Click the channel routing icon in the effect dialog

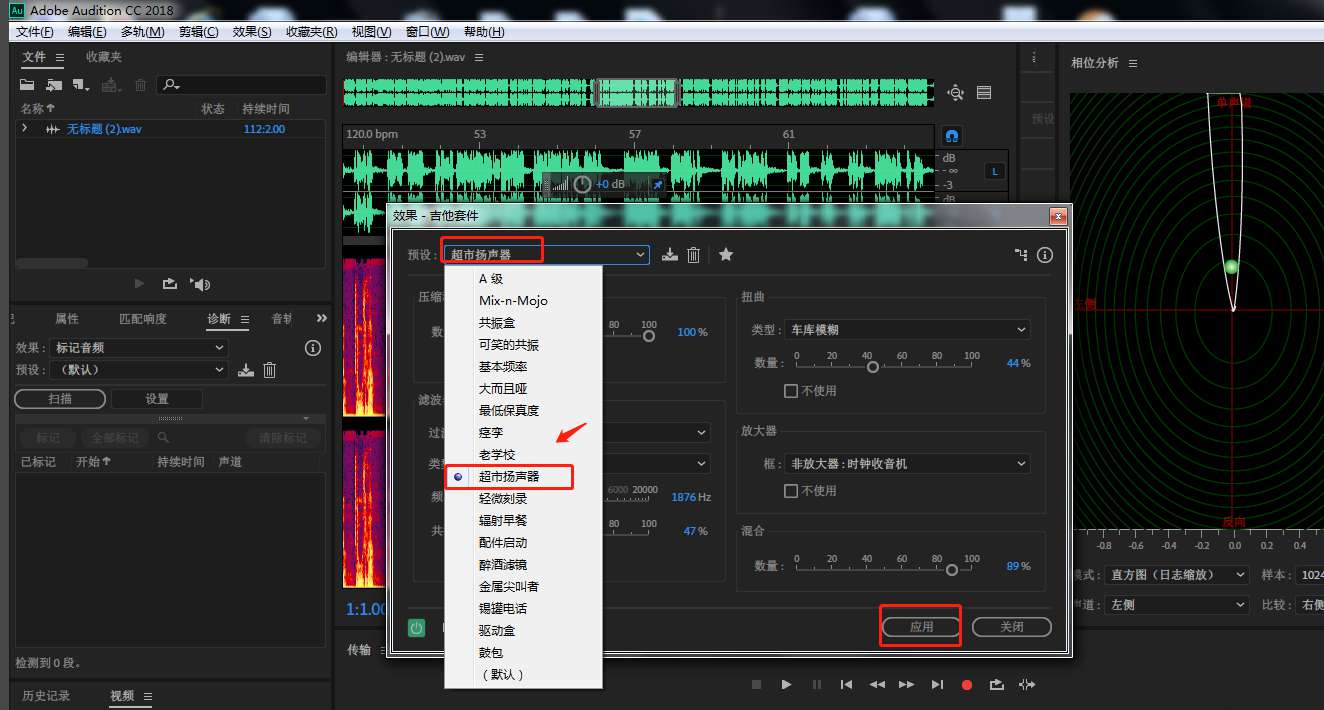coord(1020,255)
